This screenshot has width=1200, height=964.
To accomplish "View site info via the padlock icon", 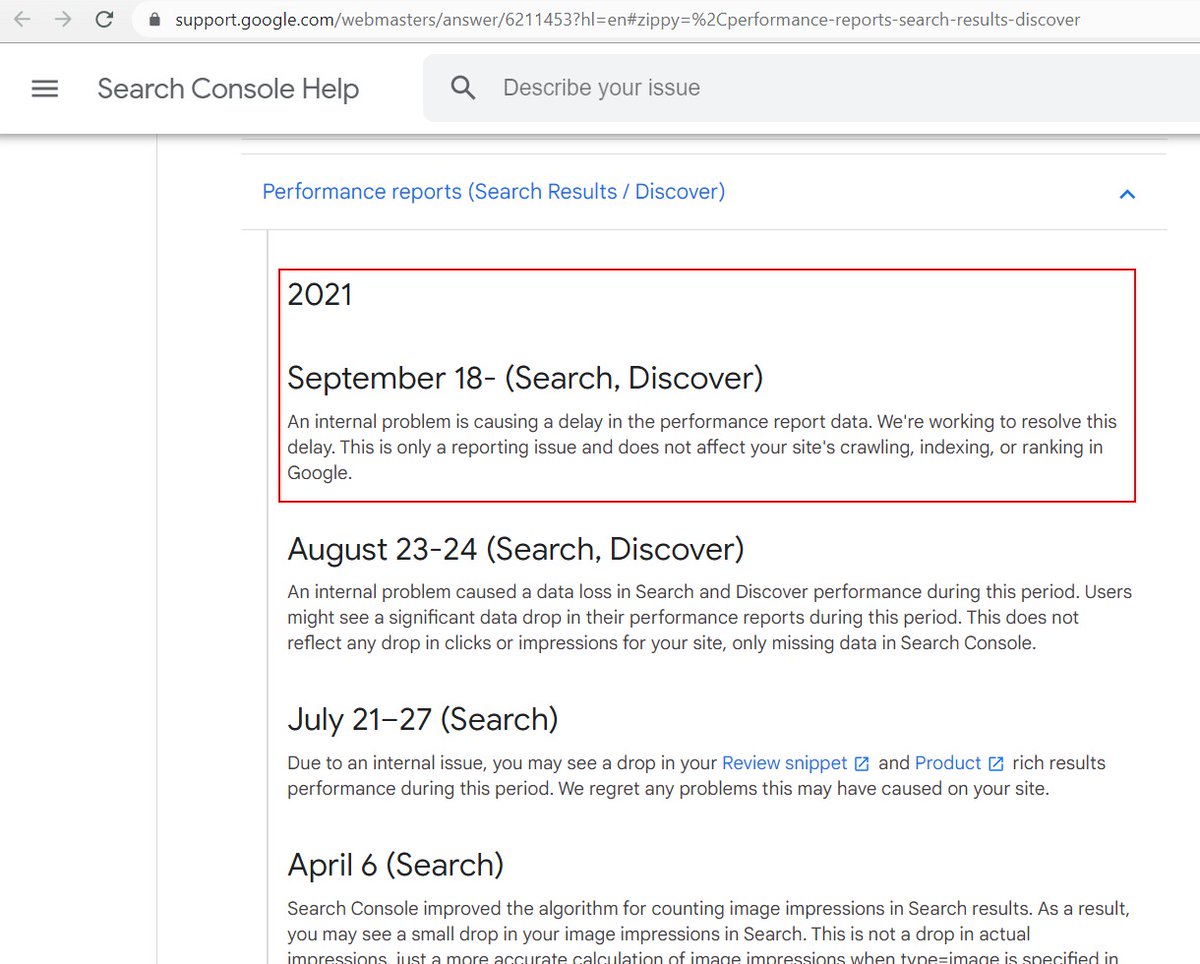I will [x=153, y=19].
